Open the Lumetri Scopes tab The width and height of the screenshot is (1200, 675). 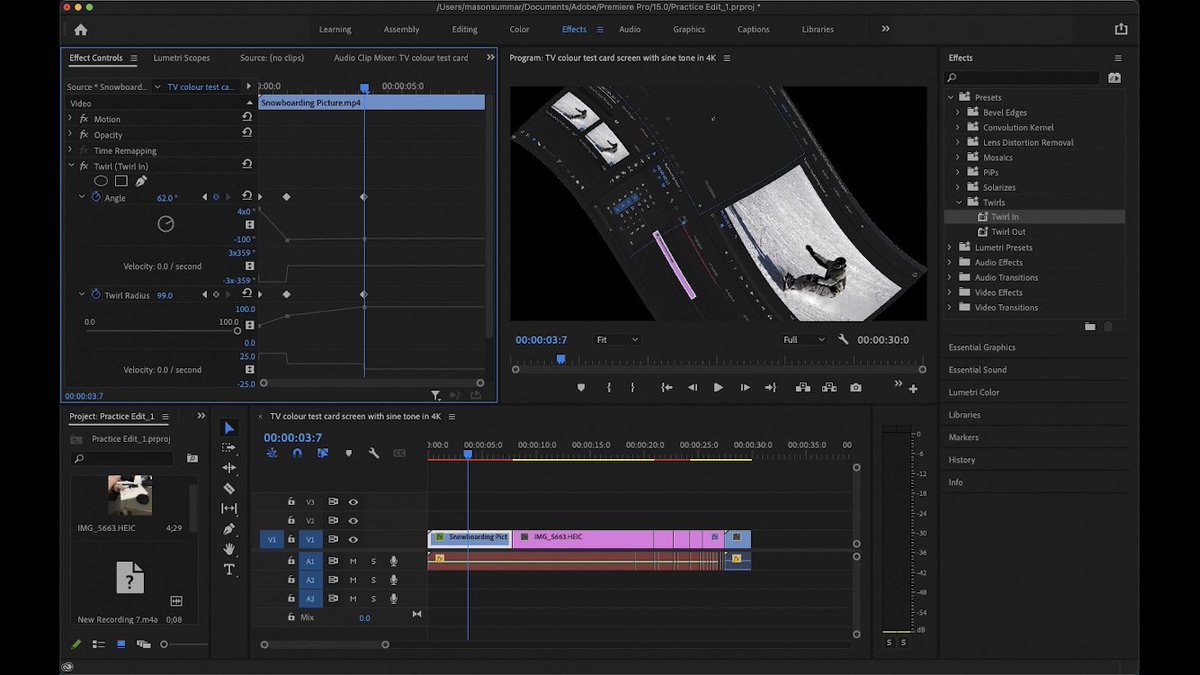[x=182, y=58]
